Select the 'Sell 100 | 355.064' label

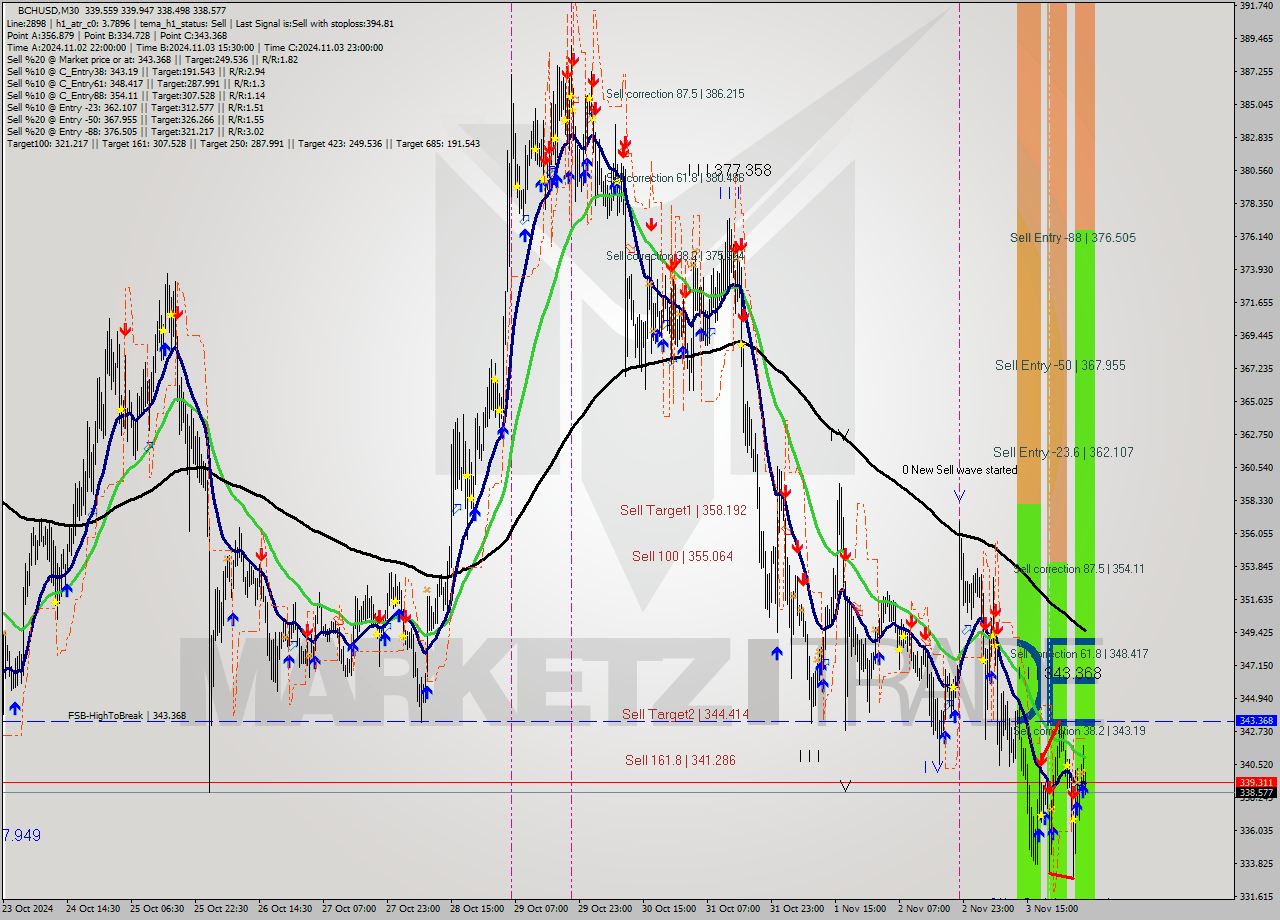(x=682, y=556)
